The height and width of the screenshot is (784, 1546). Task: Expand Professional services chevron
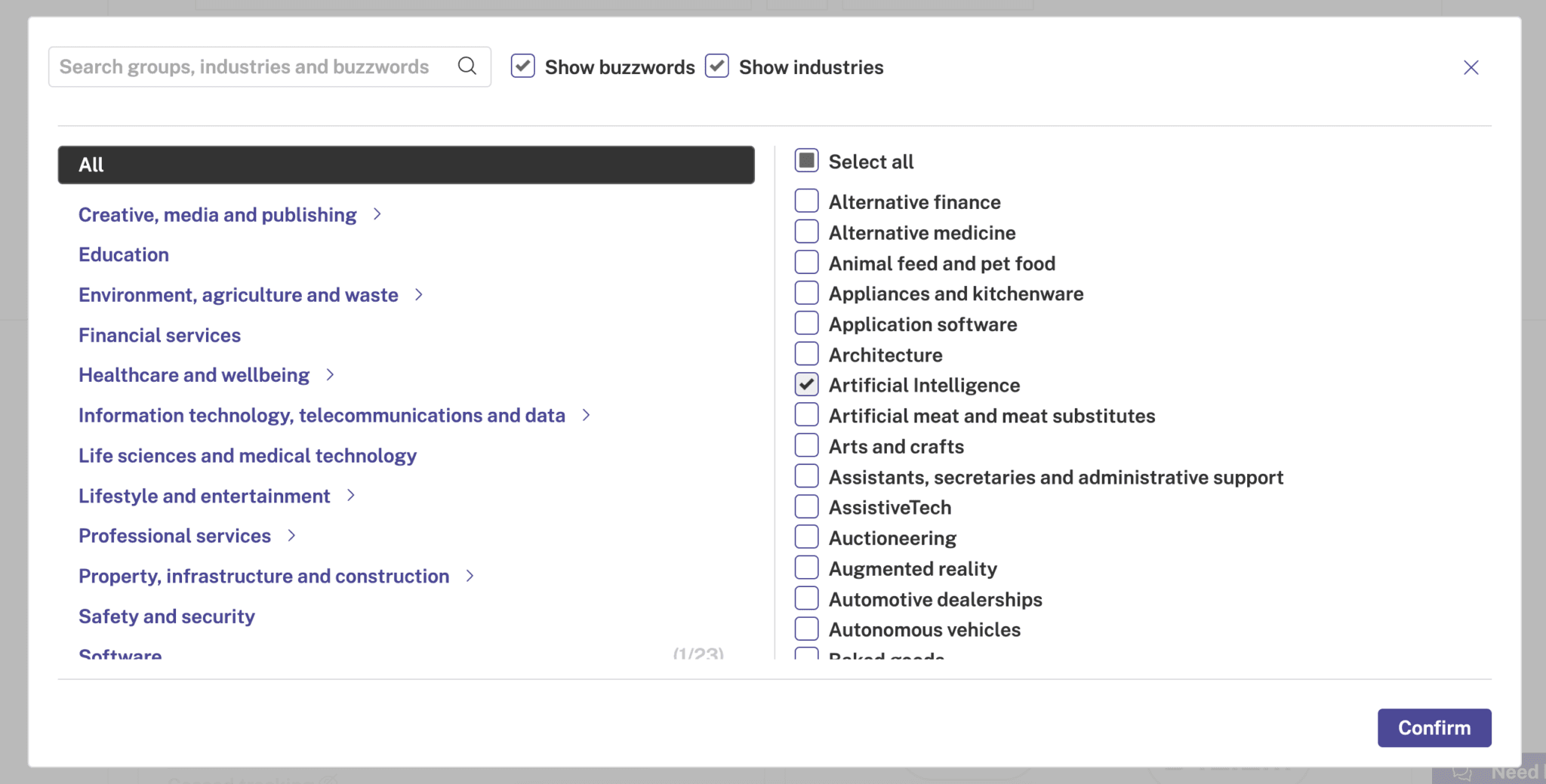point(291,536)
